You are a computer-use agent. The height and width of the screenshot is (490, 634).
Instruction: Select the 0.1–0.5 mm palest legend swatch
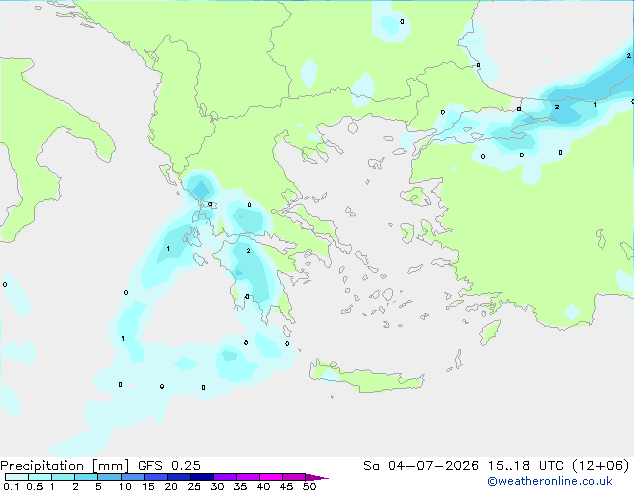coord(17,477)
